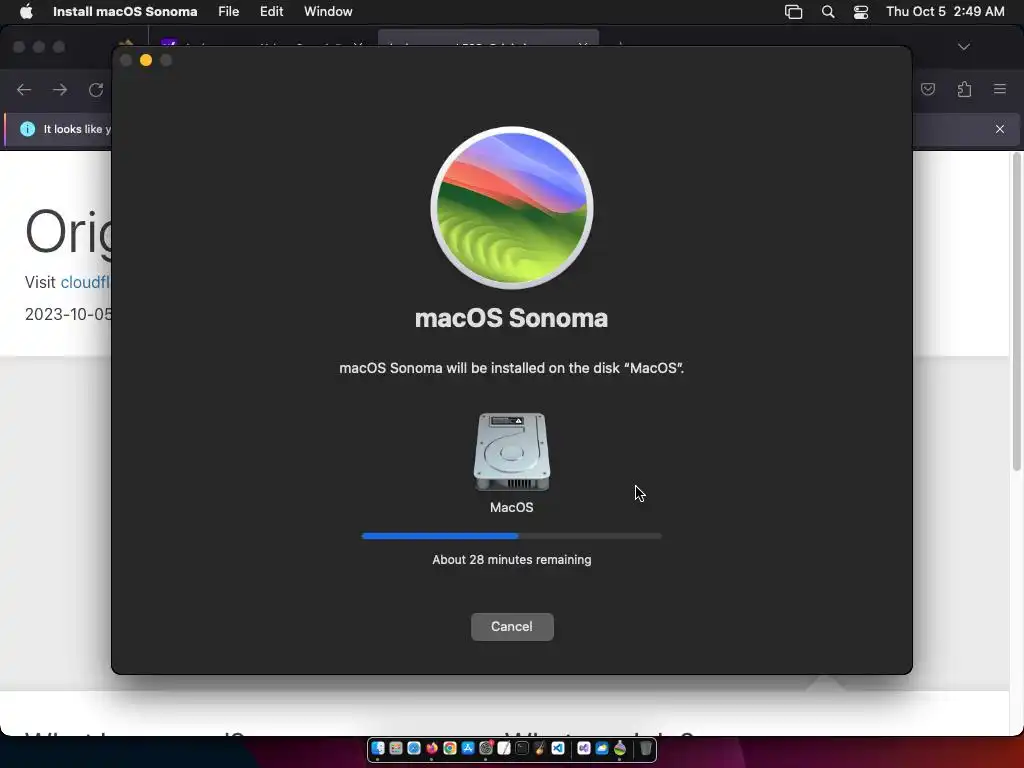Open Firefox extensions menu

click(964, 89)
